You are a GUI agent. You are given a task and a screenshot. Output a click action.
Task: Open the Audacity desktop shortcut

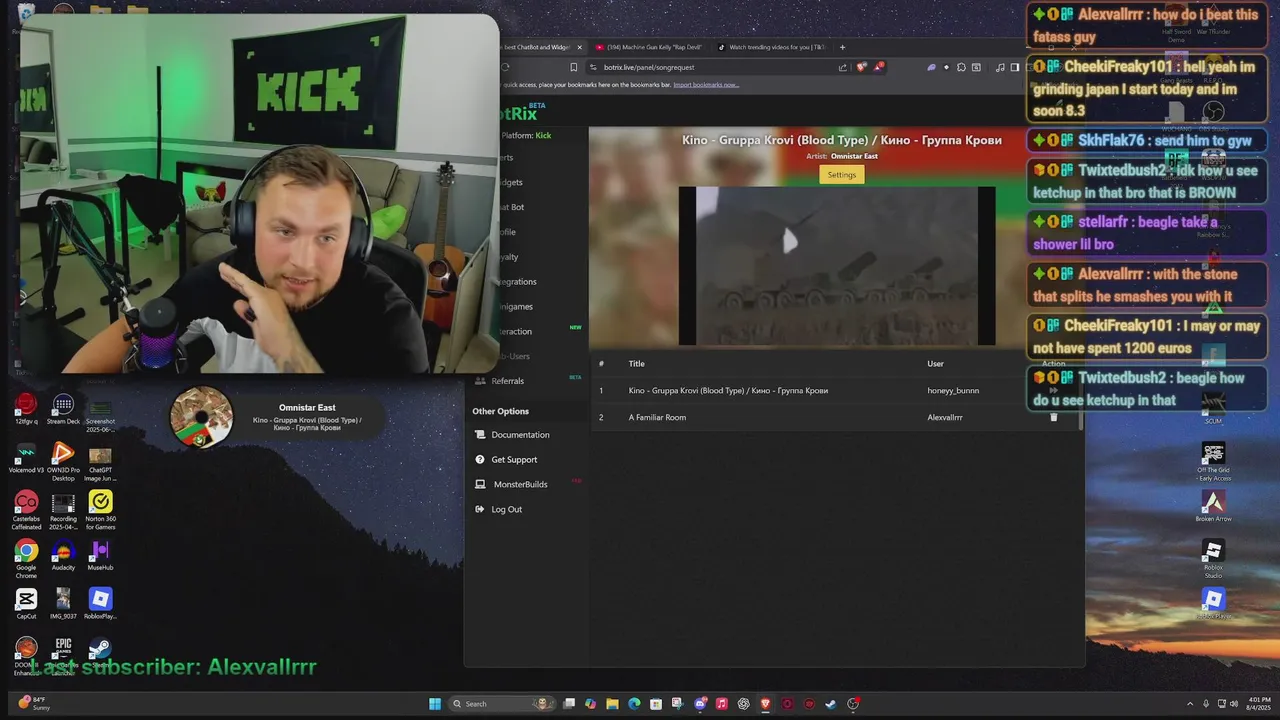point(63,556)
